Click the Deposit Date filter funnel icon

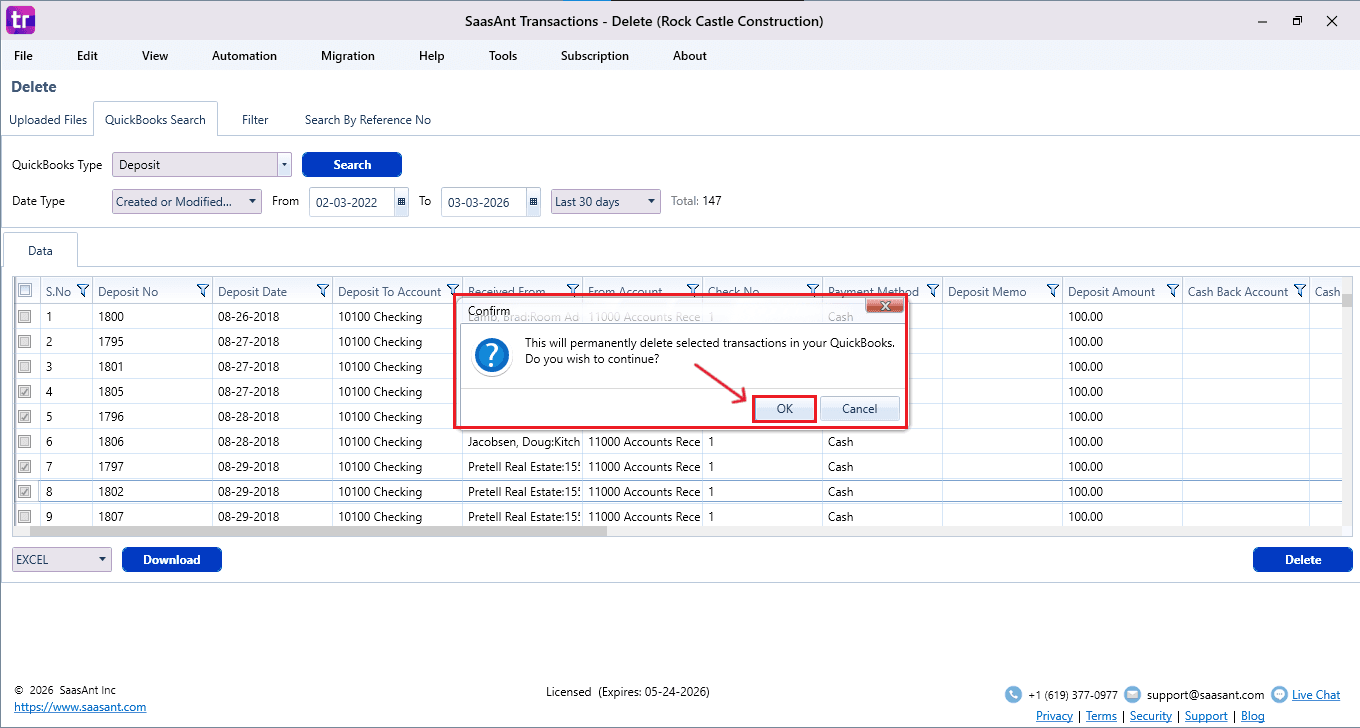coord(323,291)
